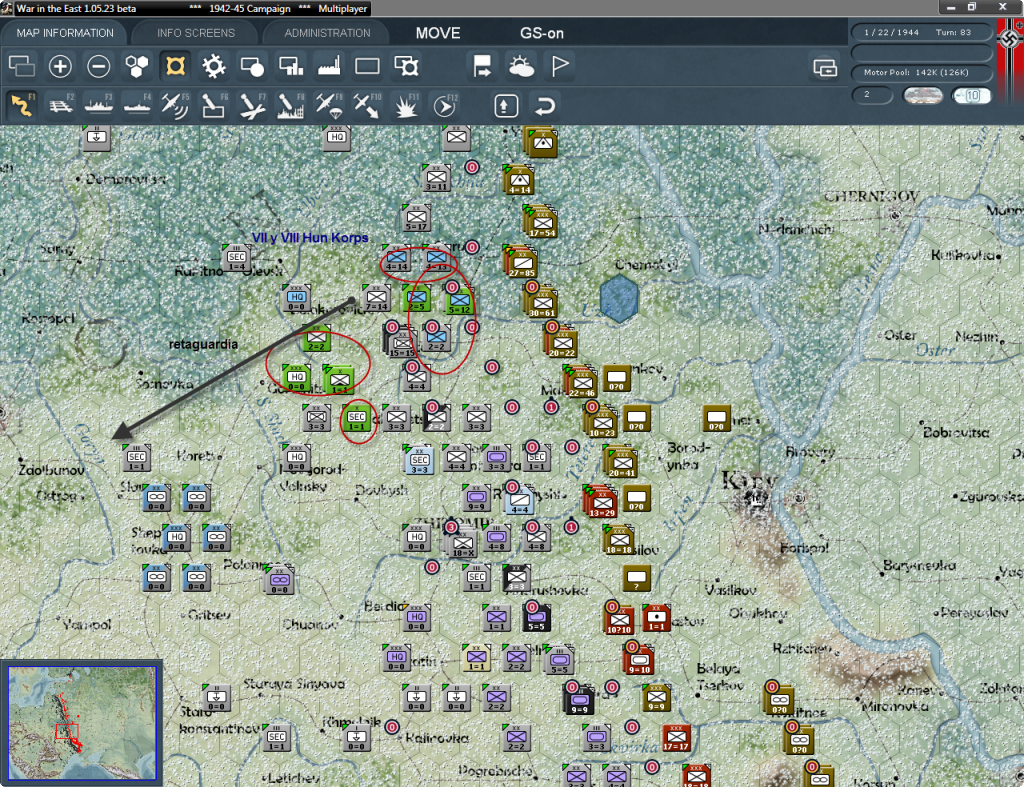Toggle the weather display sun-cloud icon

pos(521,66)
